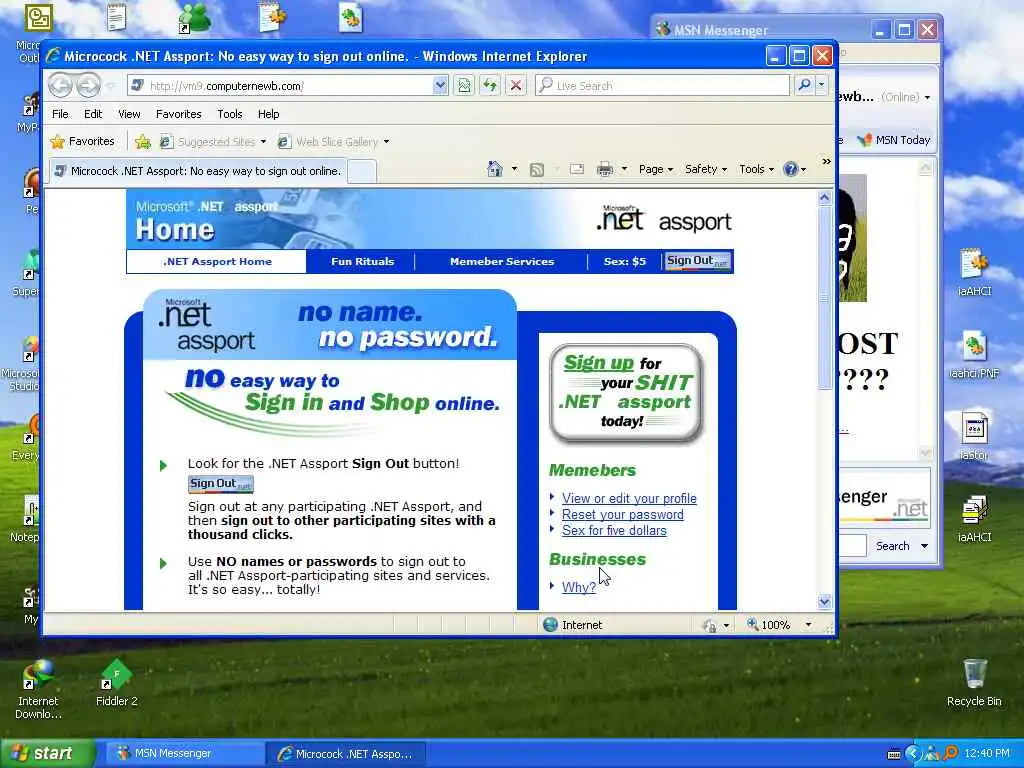Click the Favorites star button
Viewport: 1024px width, 768px height.
(x=82, y=141)
